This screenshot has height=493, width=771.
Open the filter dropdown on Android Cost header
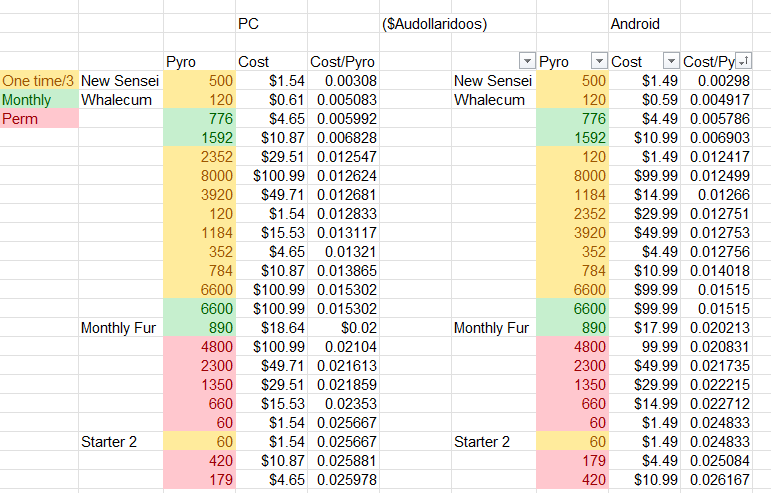671,61
